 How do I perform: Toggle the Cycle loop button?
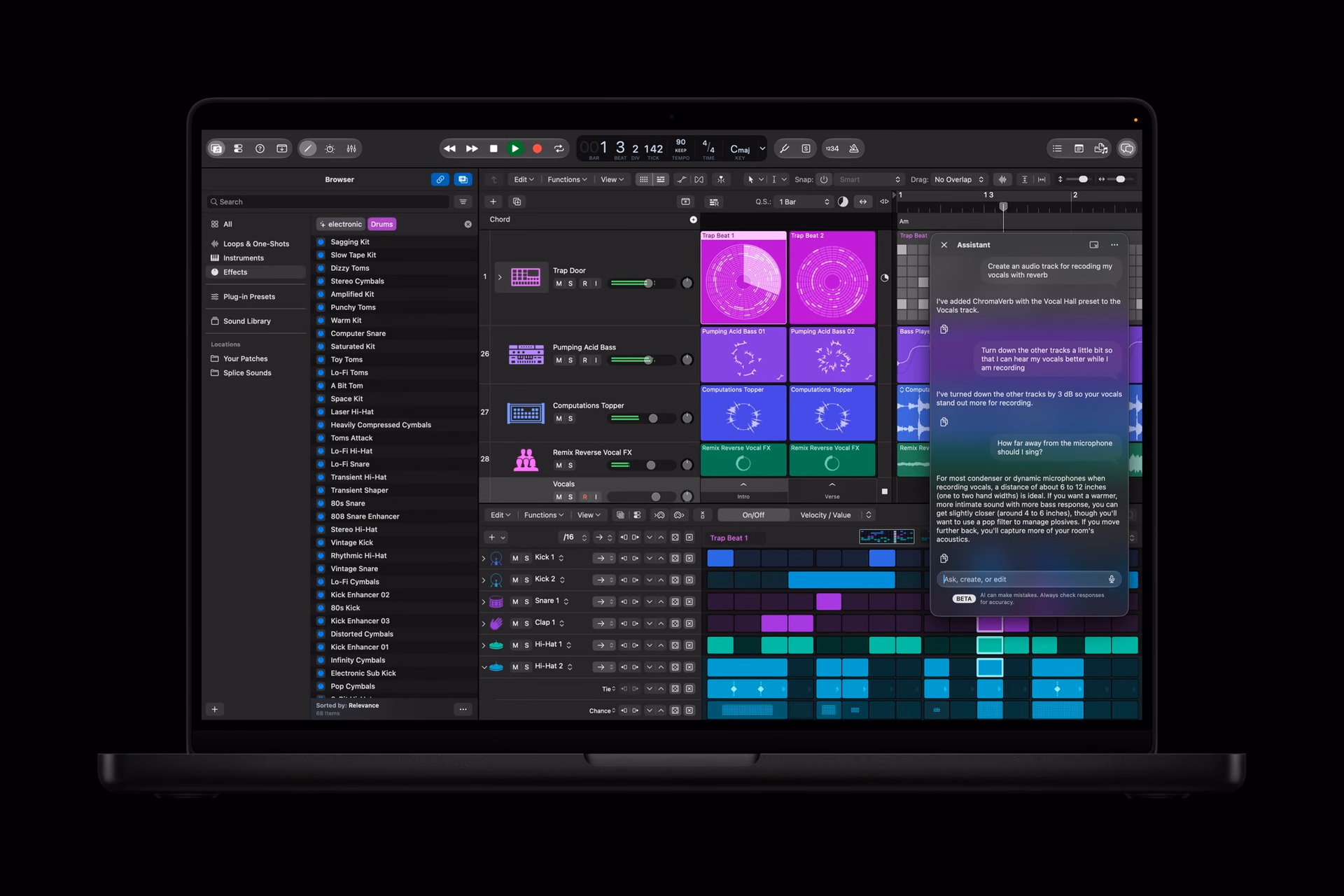559,148
